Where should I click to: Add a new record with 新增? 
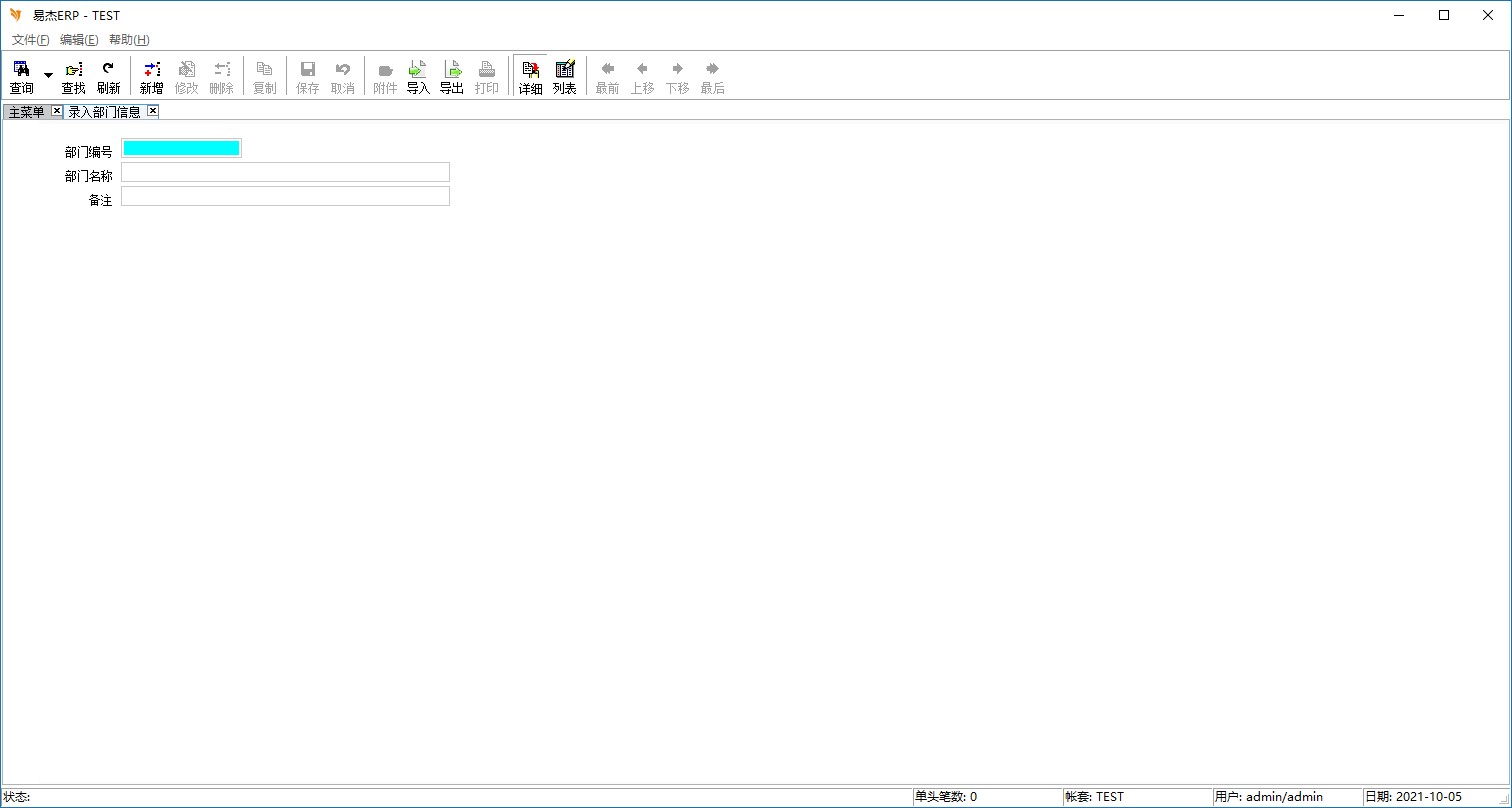click(151, 76)
